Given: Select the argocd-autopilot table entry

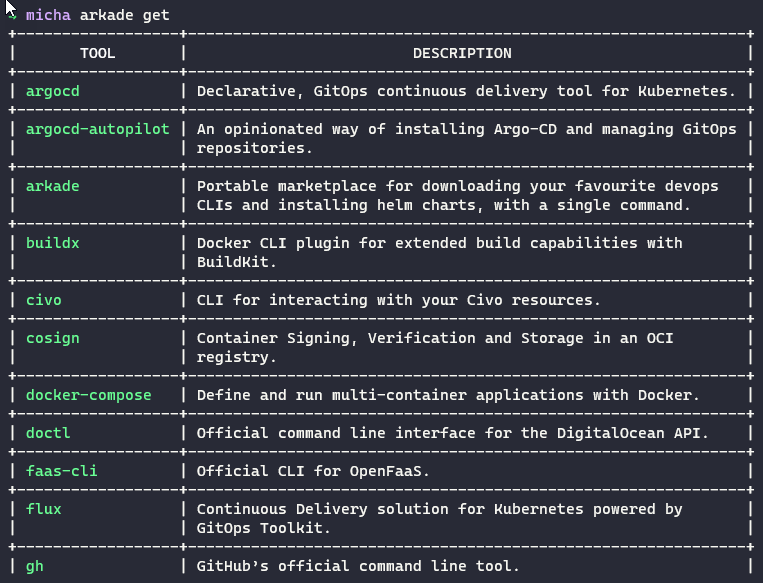Looking at the screenshot, I should pos(97,129).
